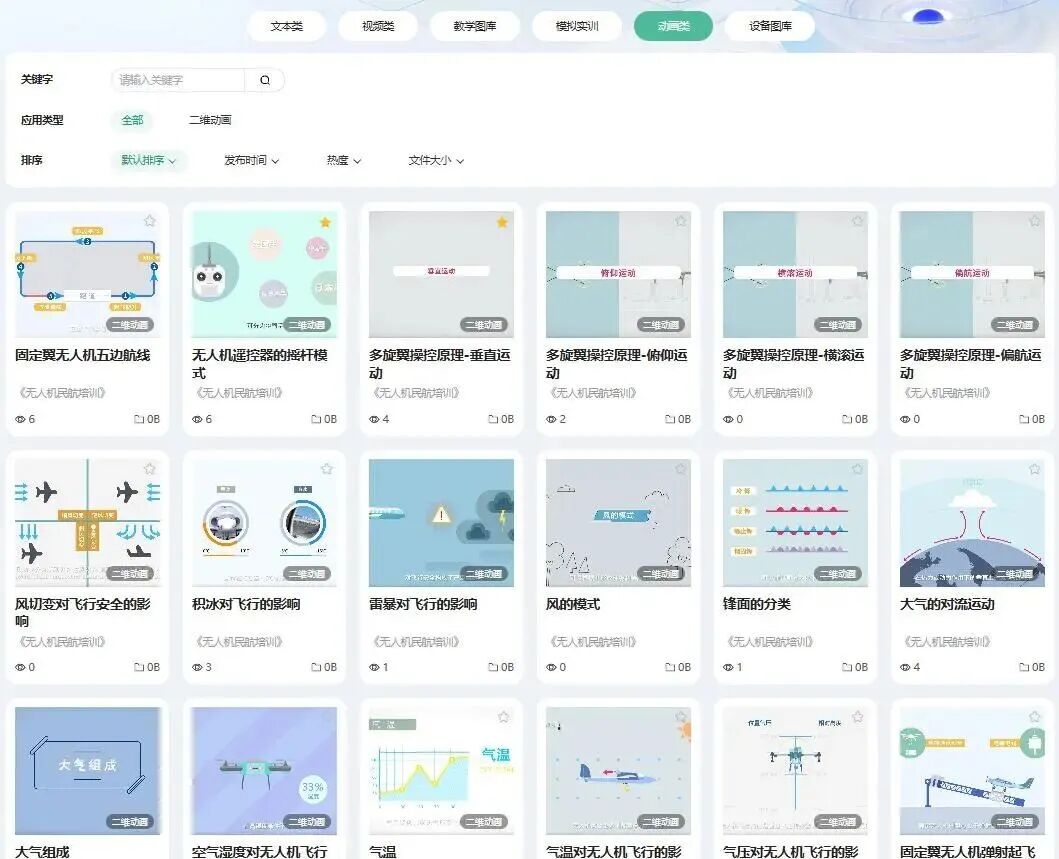Click star icon on 积冰对飞行的影响 card
Viewport: 1059px width, 859px height.
326,469
